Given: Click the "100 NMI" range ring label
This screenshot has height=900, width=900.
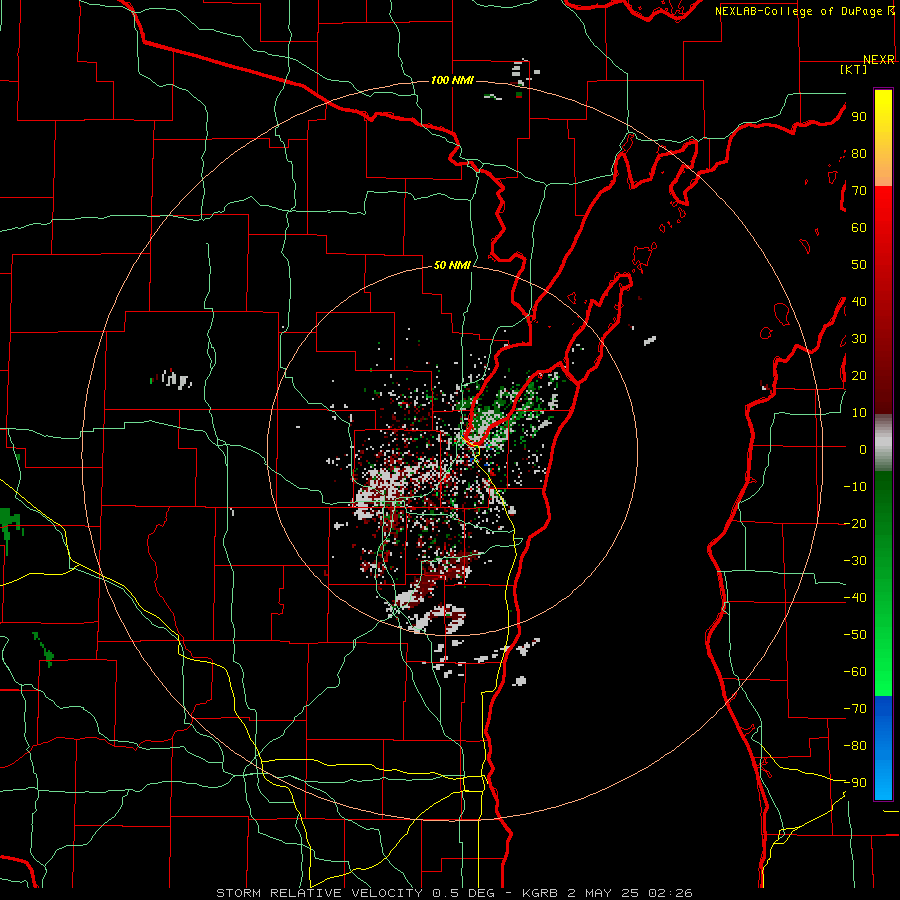Looking at the screenshot, I should [452, 80].
